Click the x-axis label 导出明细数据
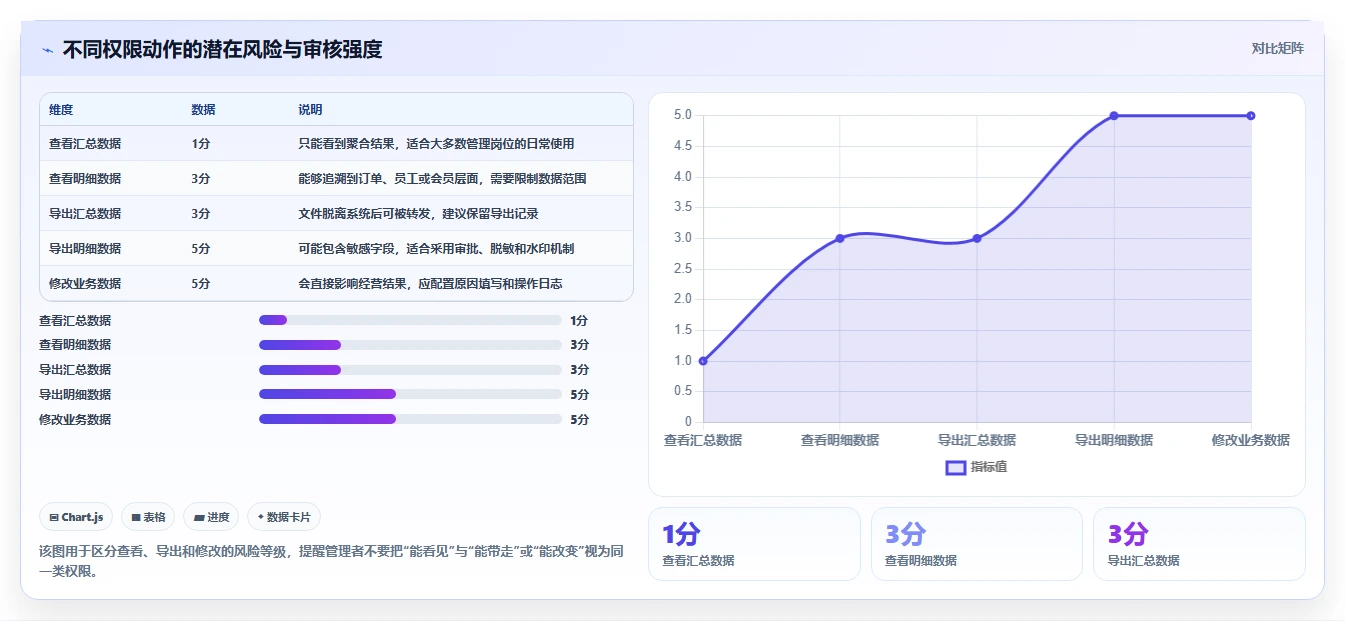The height and width of the screenshot is (621, 1345). tap(1114, 440)
